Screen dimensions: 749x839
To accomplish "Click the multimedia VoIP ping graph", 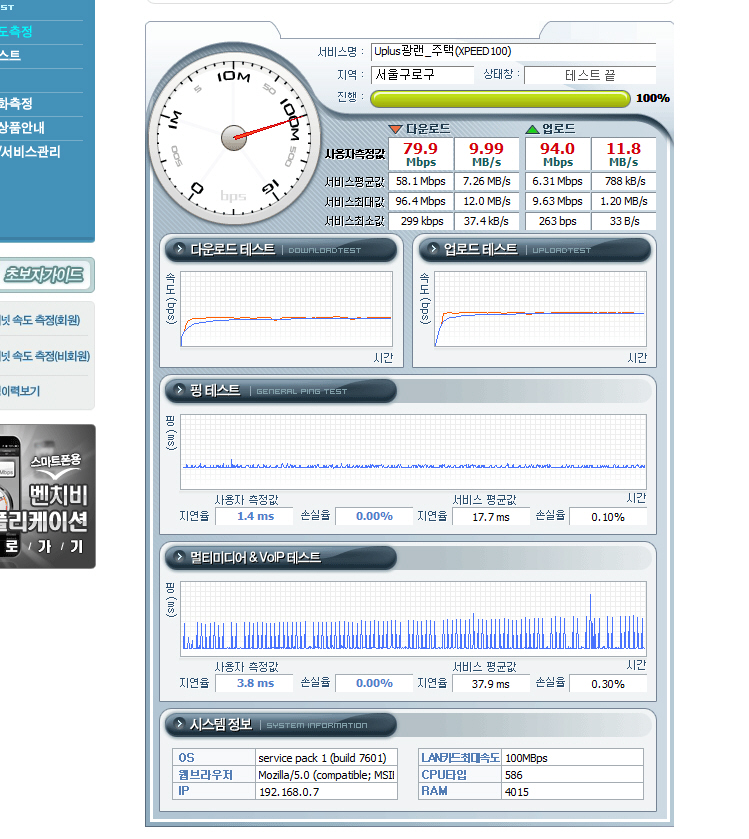I will pyautogui.click(x=413, y=619).
